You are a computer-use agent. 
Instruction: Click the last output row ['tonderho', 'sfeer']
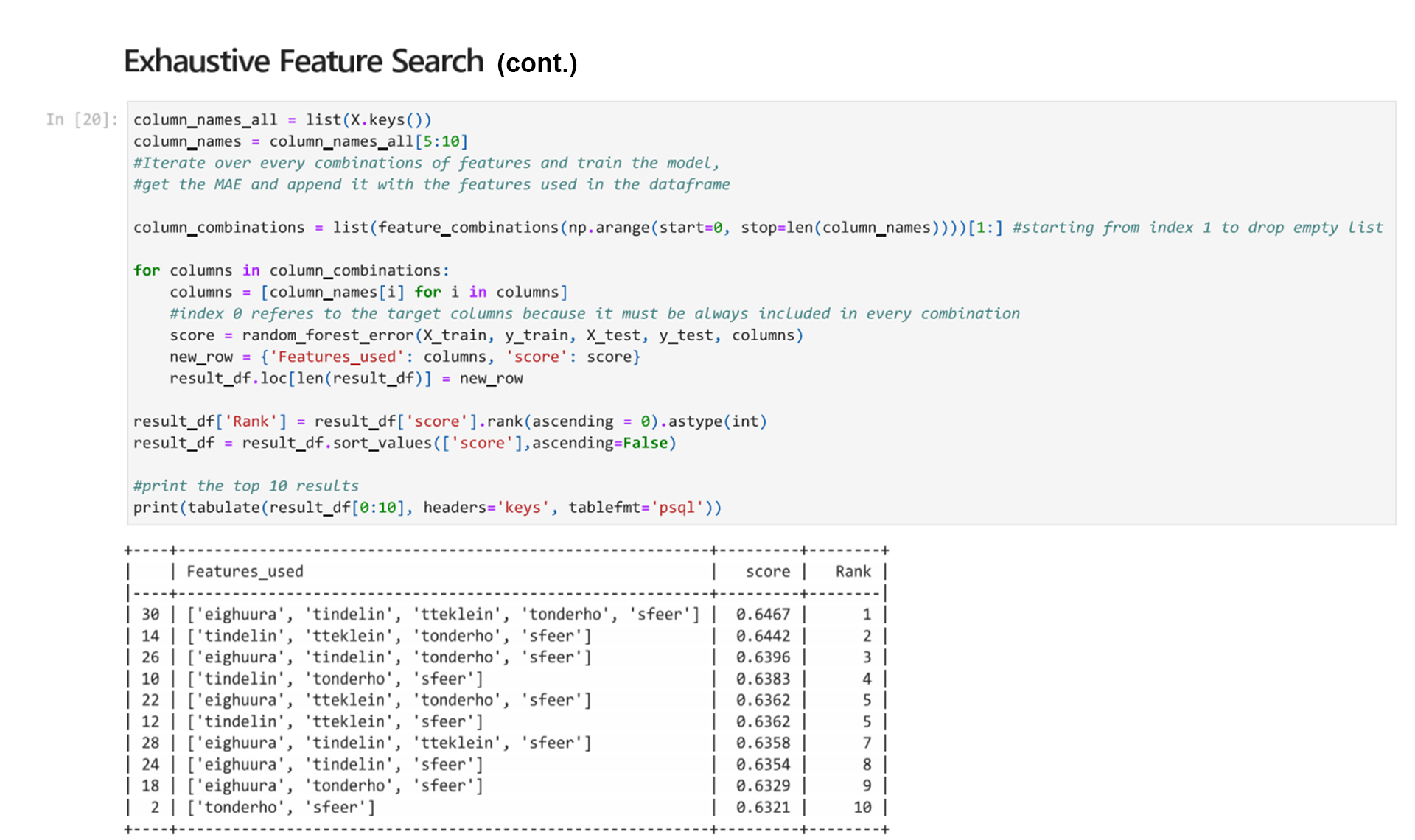tap(280, 808)
